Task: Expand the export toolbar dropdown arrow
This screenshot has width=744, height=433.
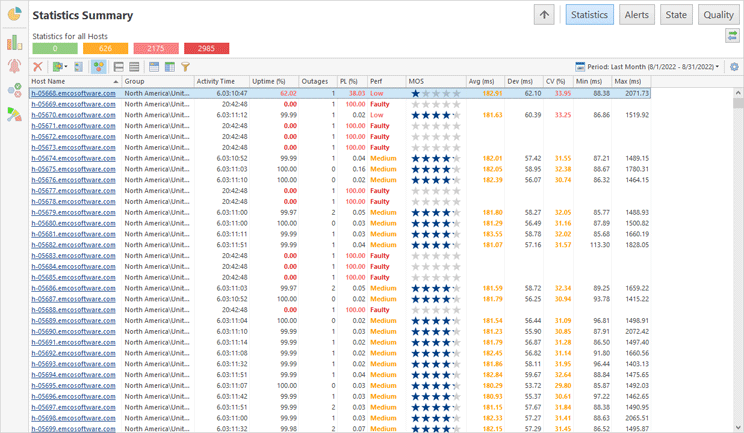Action: pos(68,67)
